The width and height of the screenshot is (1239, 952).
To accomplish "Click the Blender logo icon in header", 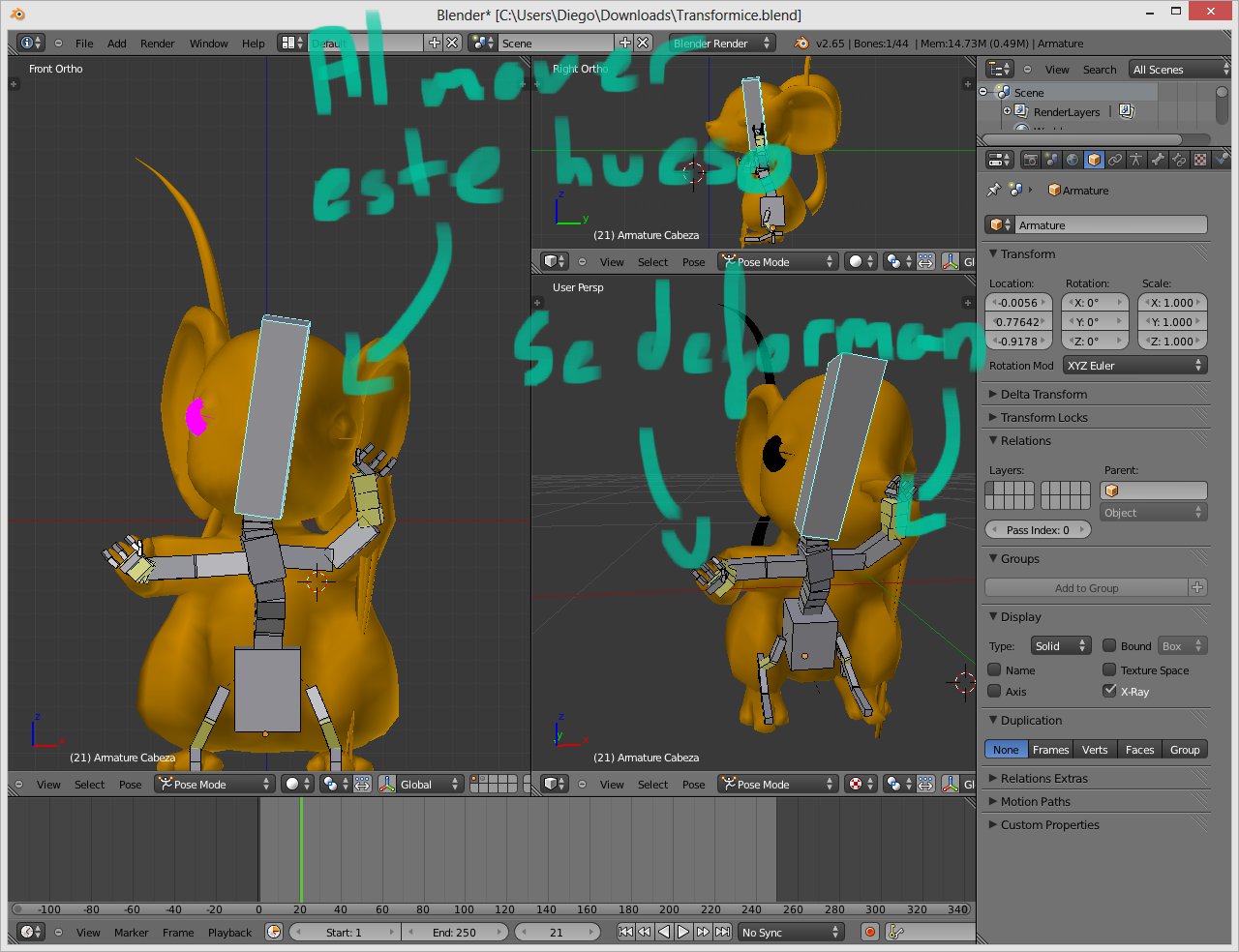I will coord(801,43).
